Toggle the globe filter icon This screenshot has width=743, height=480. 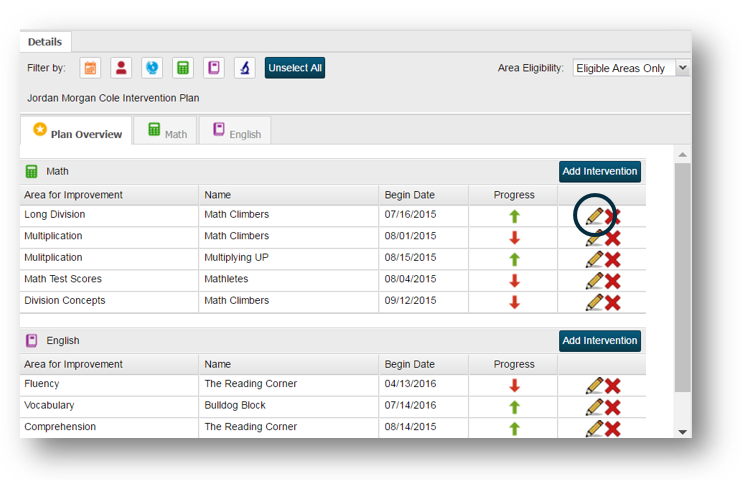tap(152, 68)
